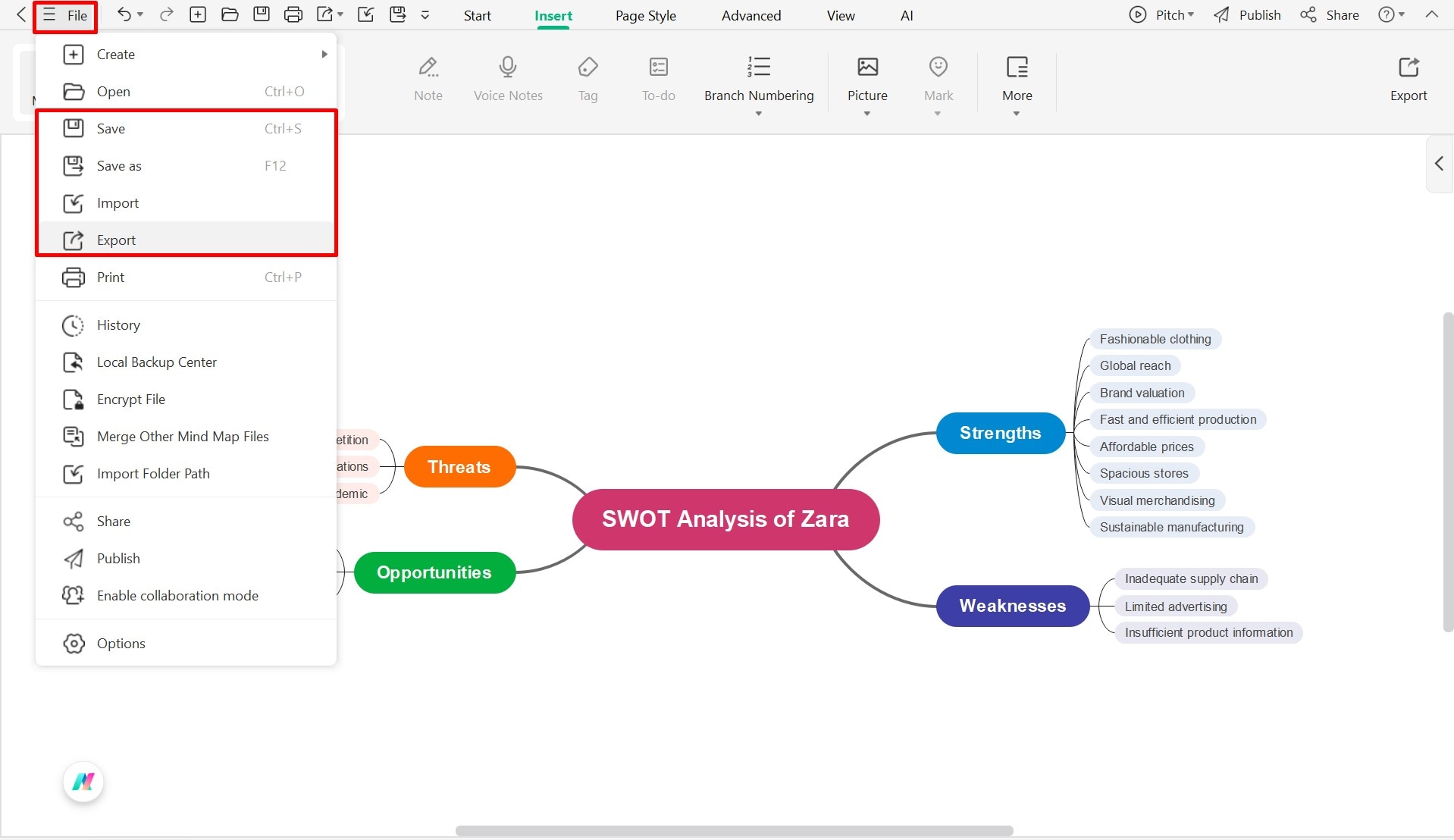The image size is (1454, 840).
Task: Choose Save as from the File menu
Action: coord(186,166)
